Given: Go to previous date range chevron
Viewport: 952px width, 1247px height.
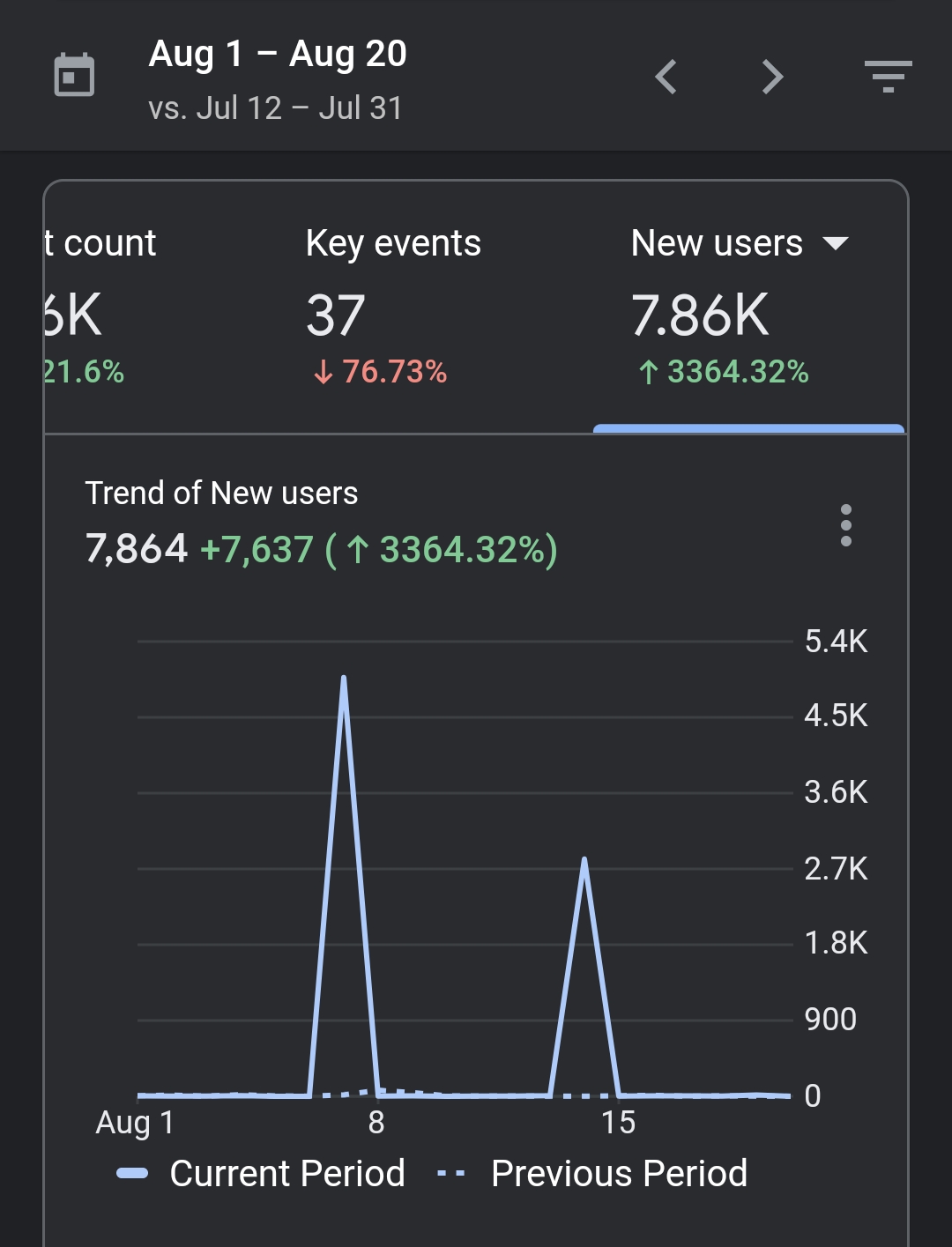Looking at the screenshot, I should (x=666, y=77).
